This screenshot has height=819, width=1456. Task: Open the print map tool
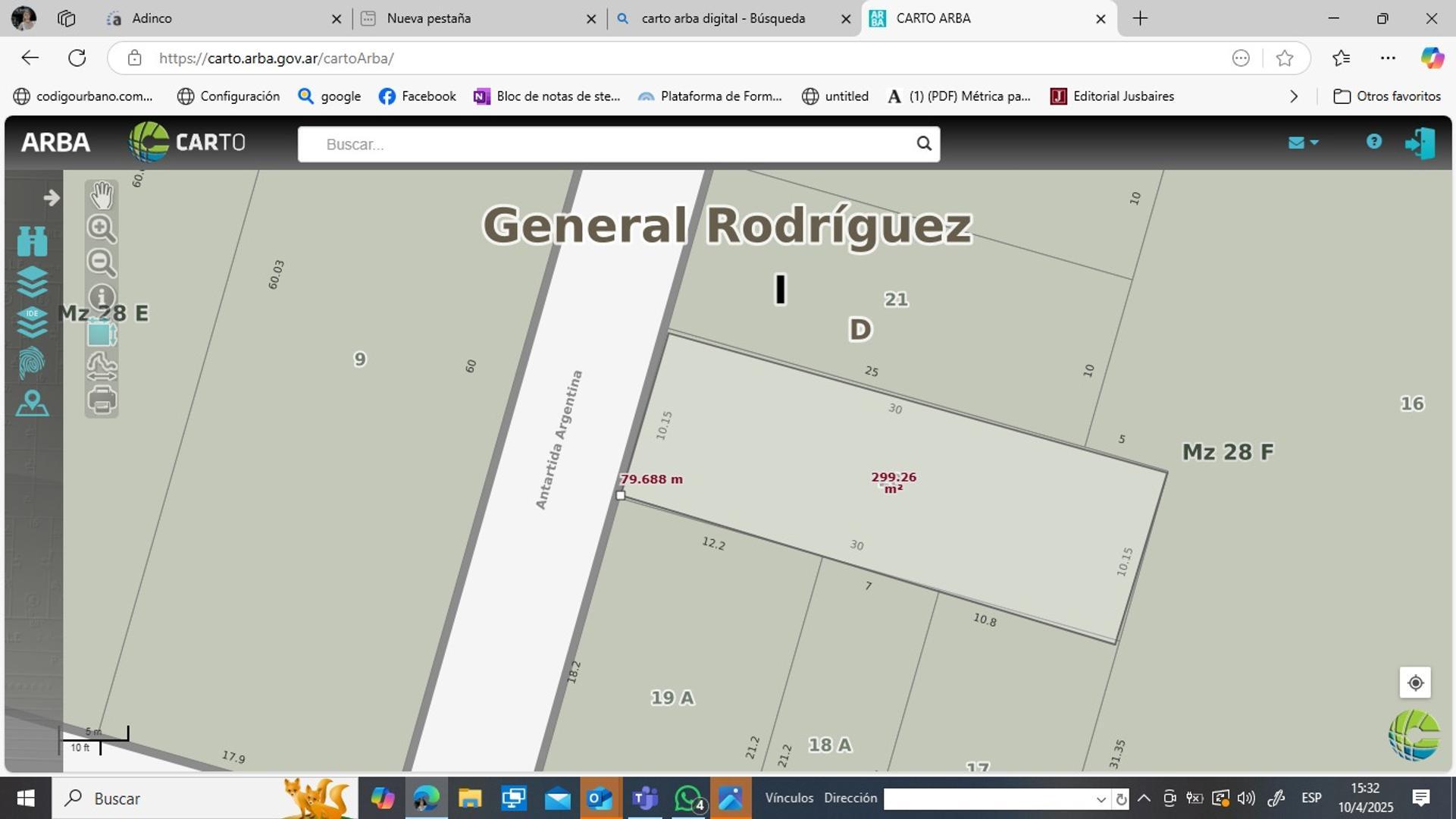click(x=102, y=400)
